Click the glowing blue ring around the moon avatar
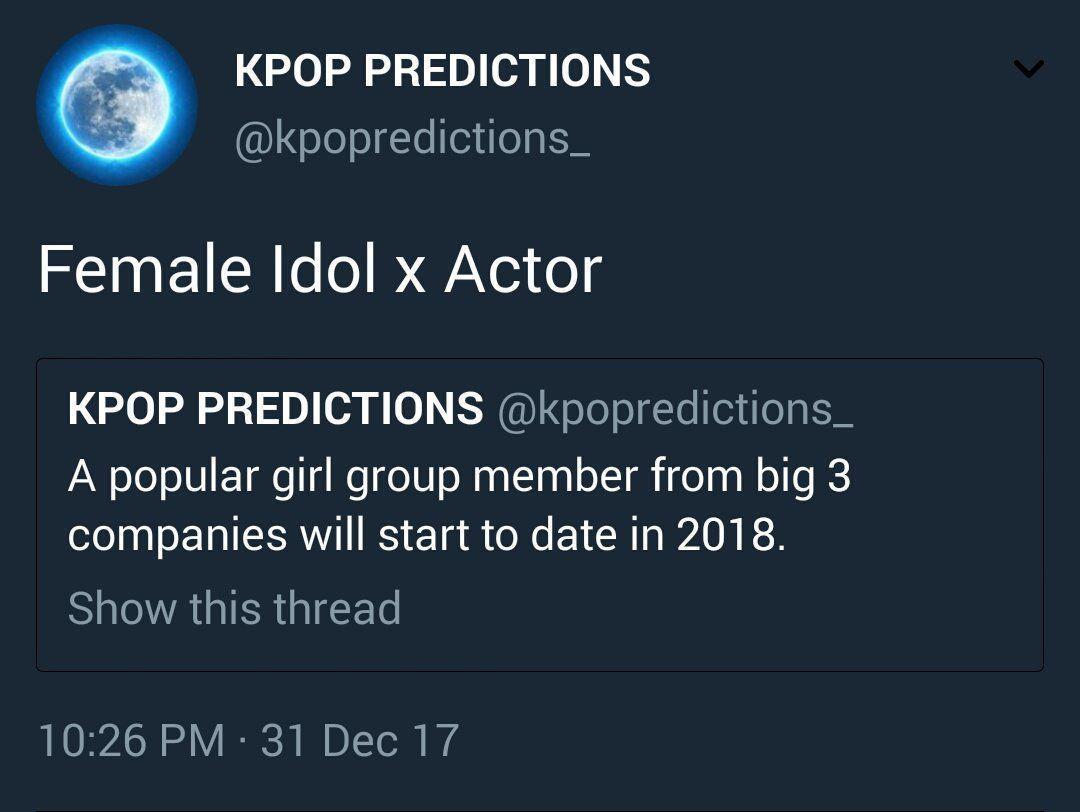The image size is (1080, 812). coord(45,105)
